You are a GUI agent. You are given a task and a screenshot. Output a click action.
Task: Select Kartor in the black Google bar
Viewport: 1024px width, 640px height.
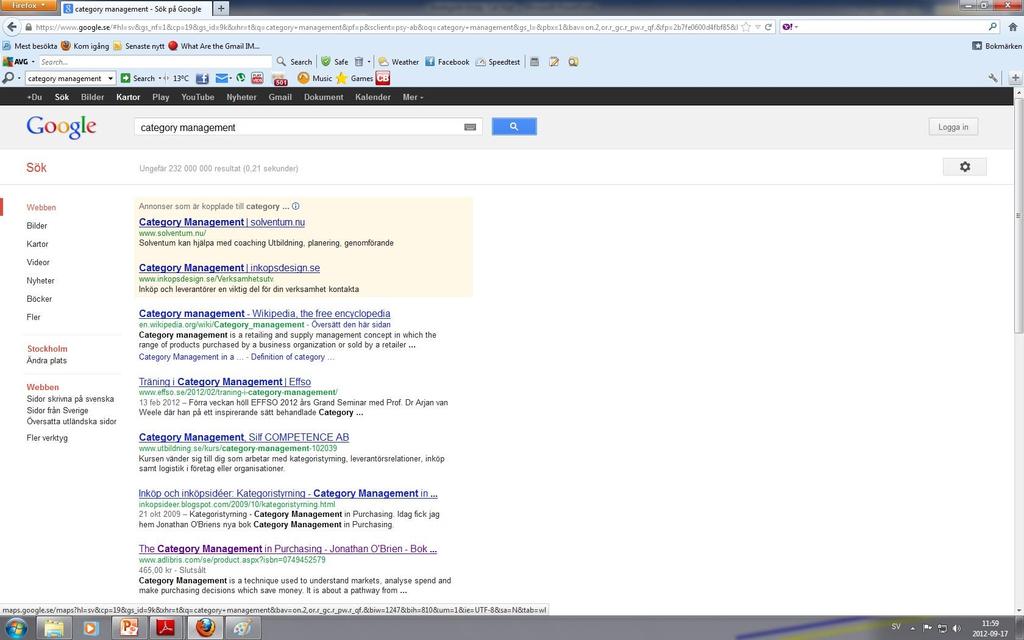(x=128, y=97)
